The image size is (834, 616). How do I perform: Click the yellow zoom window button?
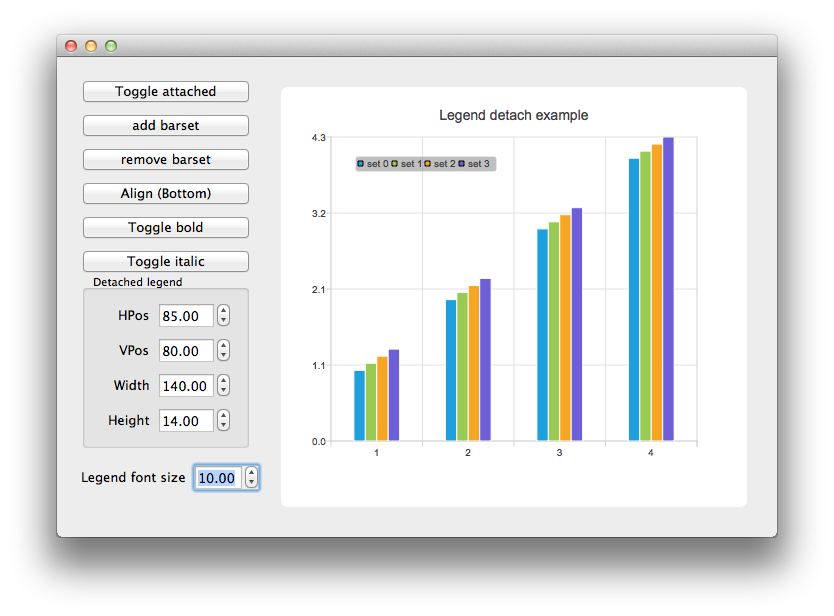coord(91,46)
